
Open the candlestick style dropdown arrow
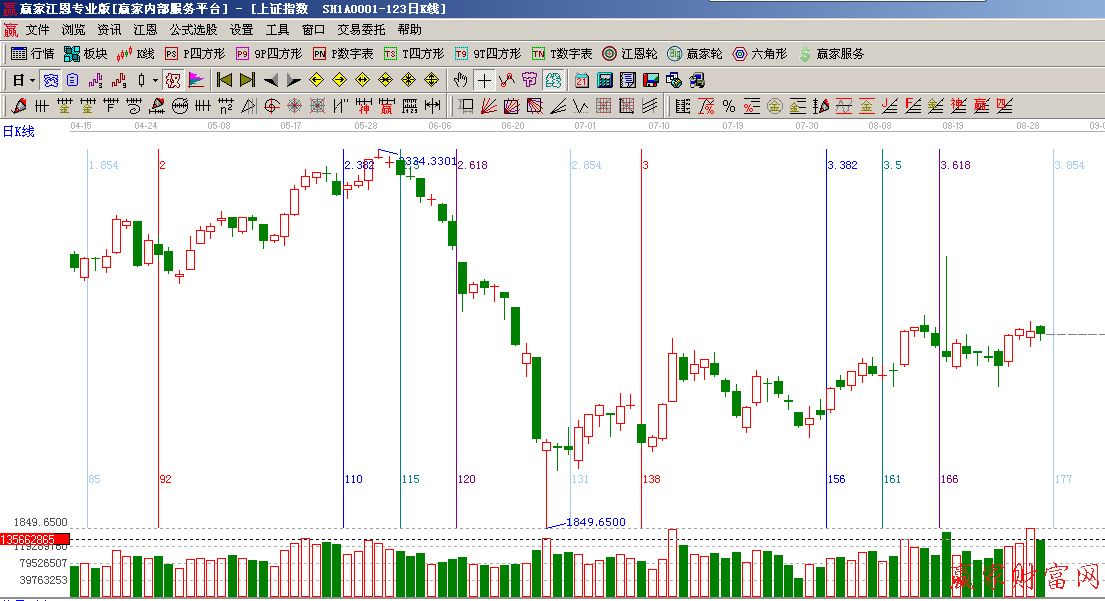pyautogui.click(x=154, y=80)
